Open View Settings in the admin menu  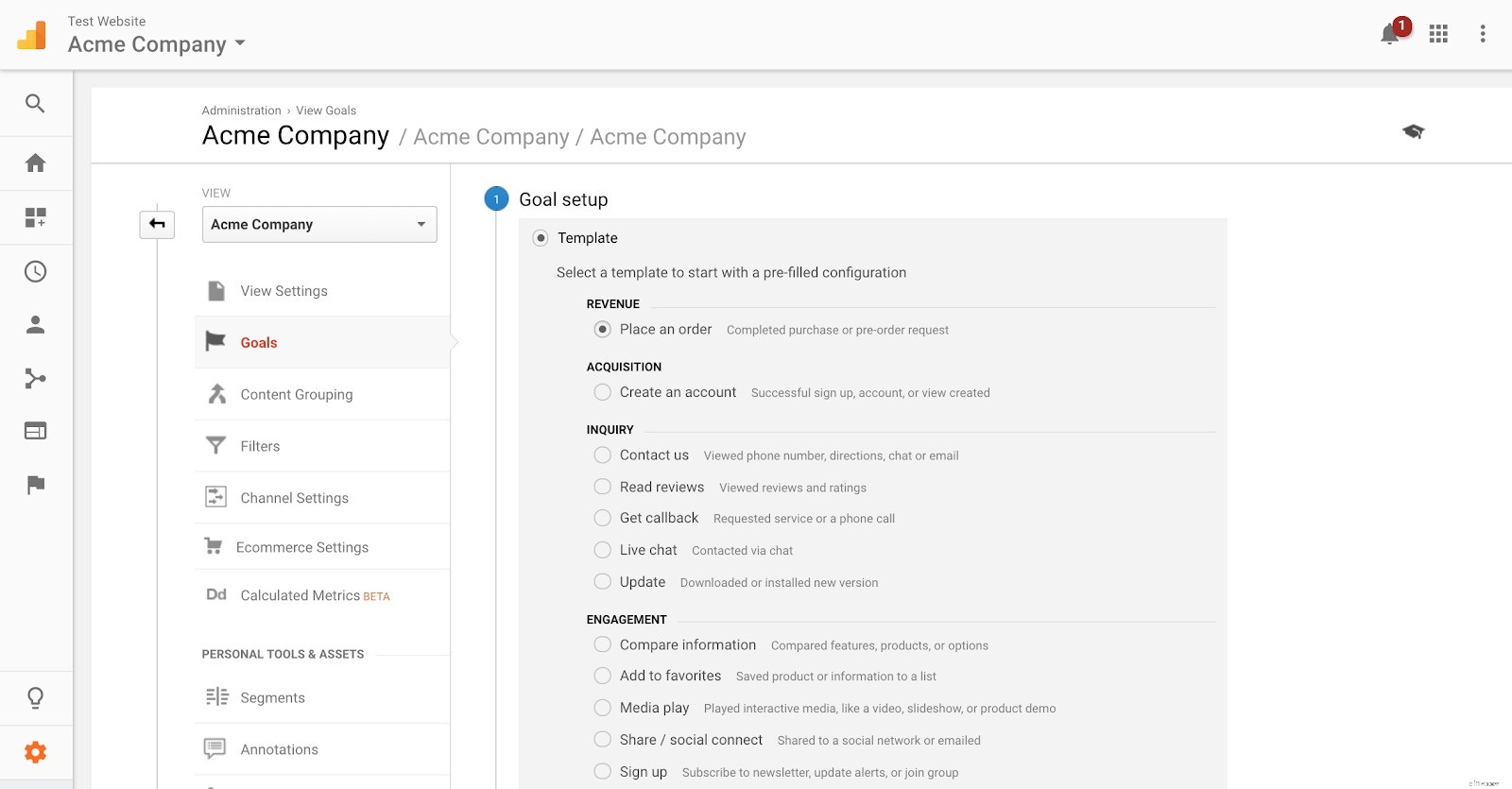pyautogui.click(x=283, y=291)
